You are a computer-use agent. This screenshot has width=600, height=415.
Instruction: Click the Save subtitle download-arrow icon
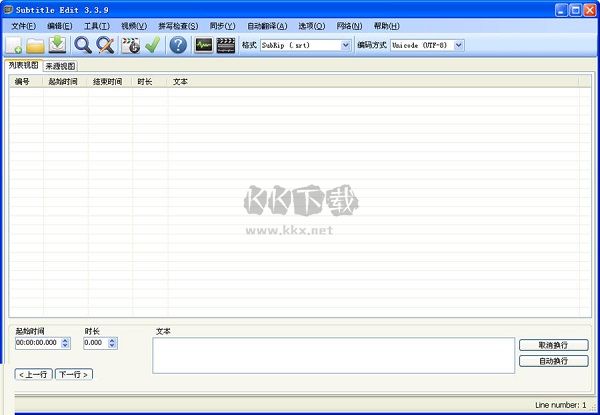click(x=57, y=45)
